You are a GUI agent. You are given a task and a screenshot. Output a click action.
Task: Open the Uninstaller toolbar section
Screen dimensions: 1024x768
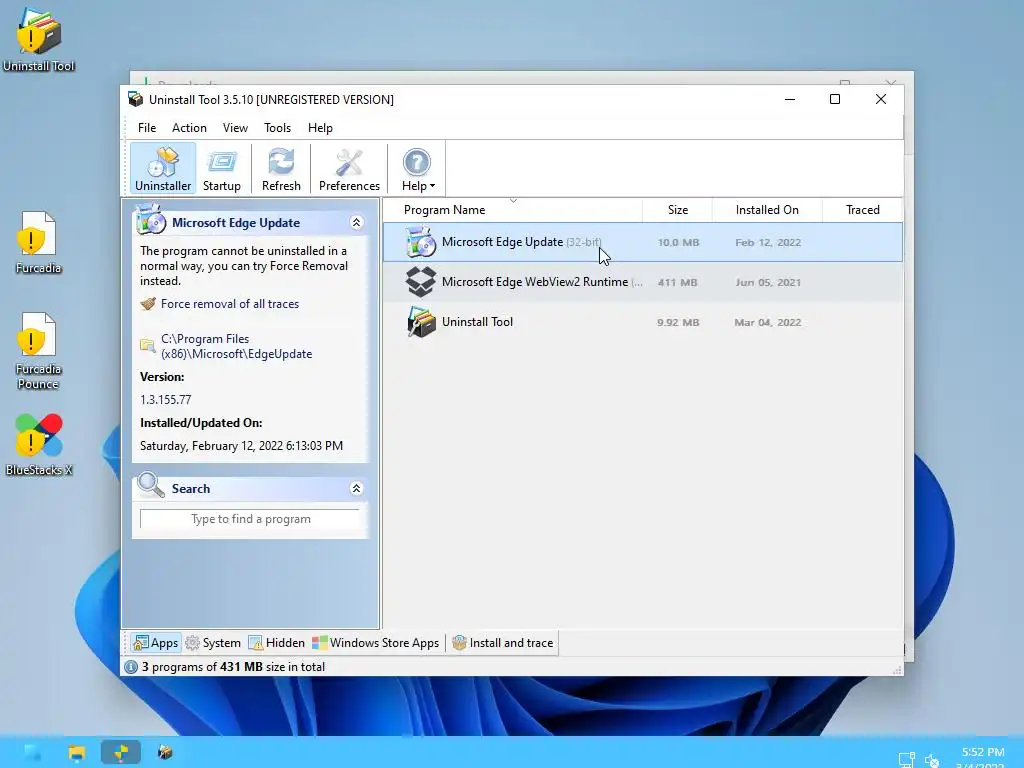pyautogui.click(x=163, y=169)
